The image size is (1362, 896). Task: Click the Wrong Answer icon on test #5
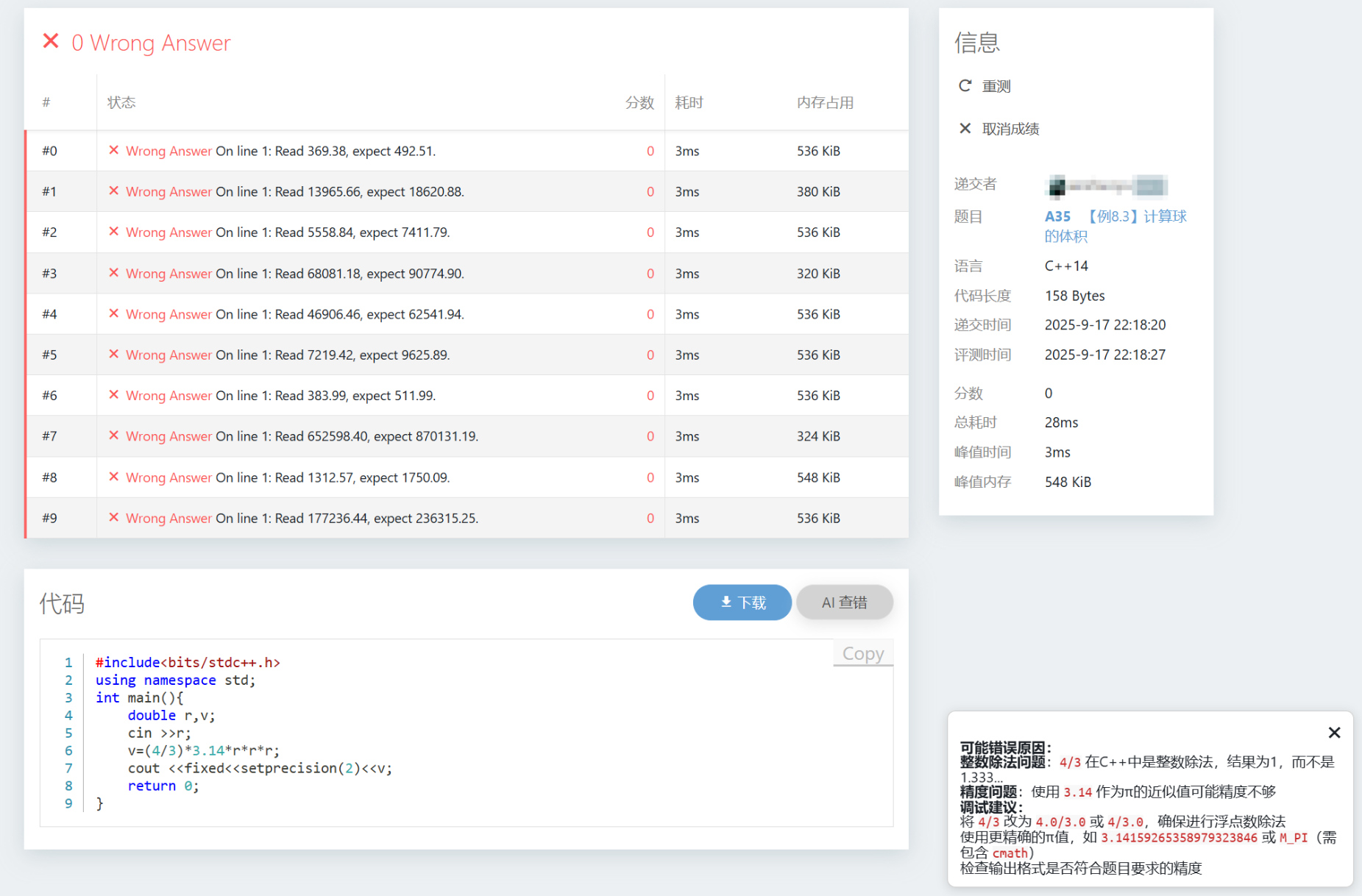click(x=114, y=355)
